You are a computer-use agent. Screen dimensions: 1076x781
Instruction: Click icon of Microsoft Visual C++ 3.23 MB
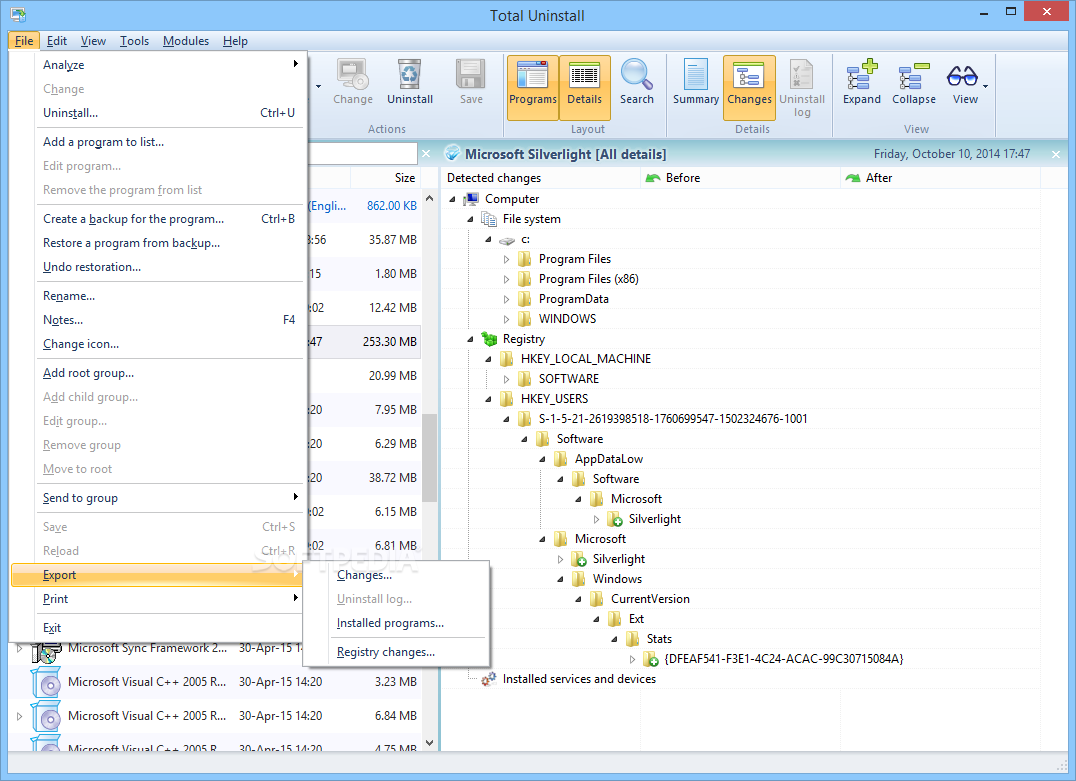click(47, 682)
